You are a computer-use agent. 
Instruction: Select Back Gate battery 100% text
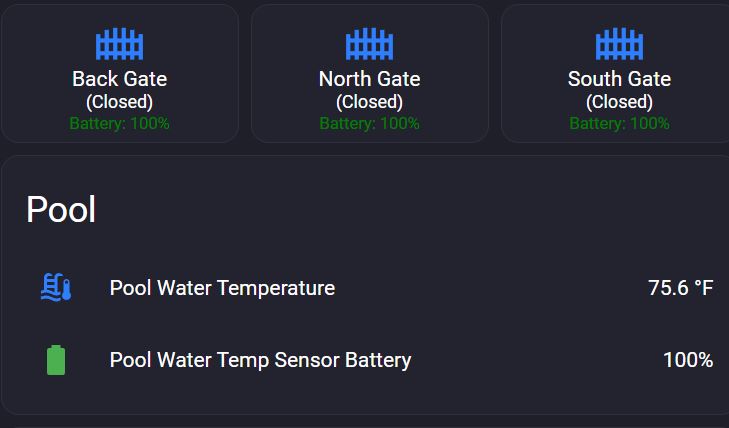pyautogui.click(x=120, y=124)
